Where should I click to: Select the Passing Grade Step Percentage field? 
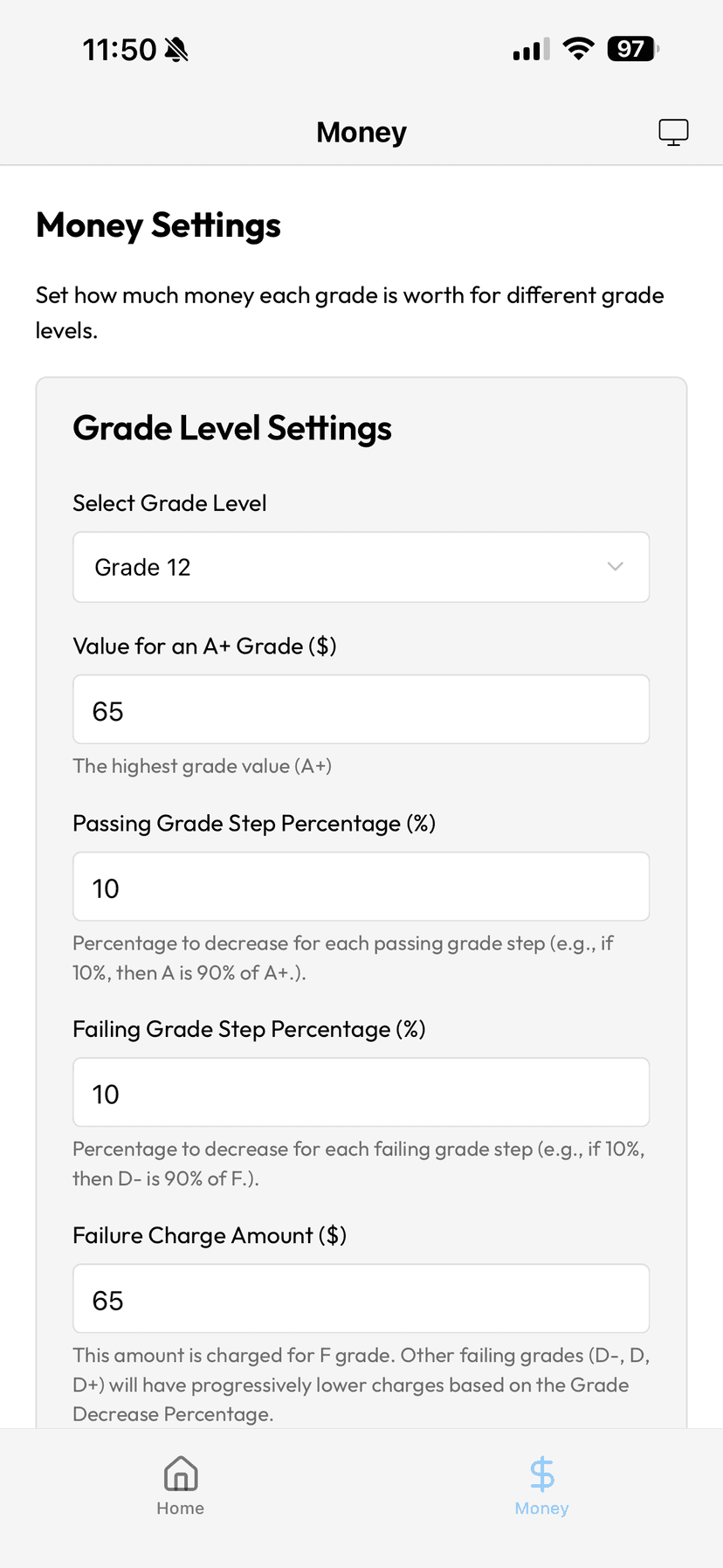coord(361,887)
